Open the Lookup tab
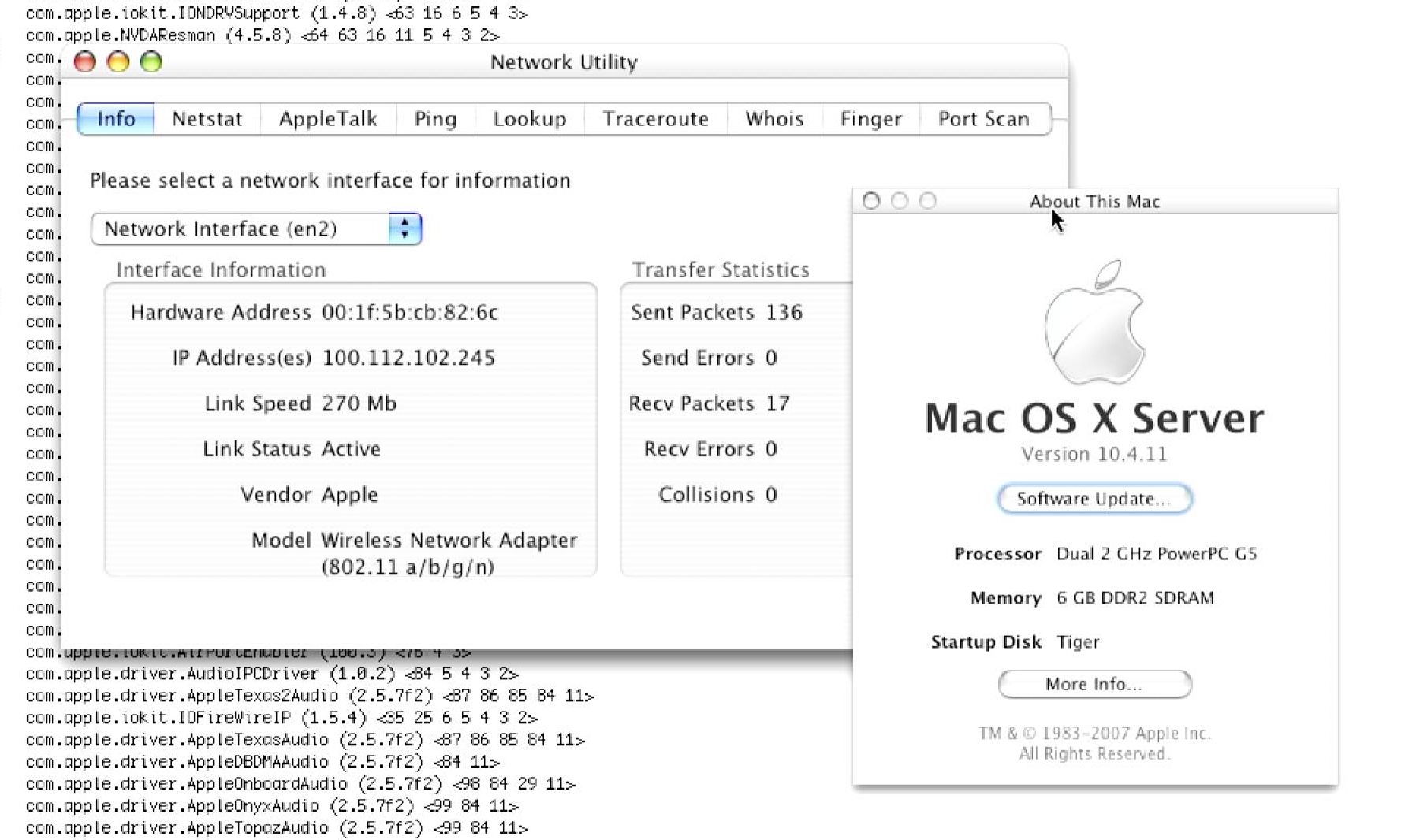The image size is (1416, 840). 530,119
